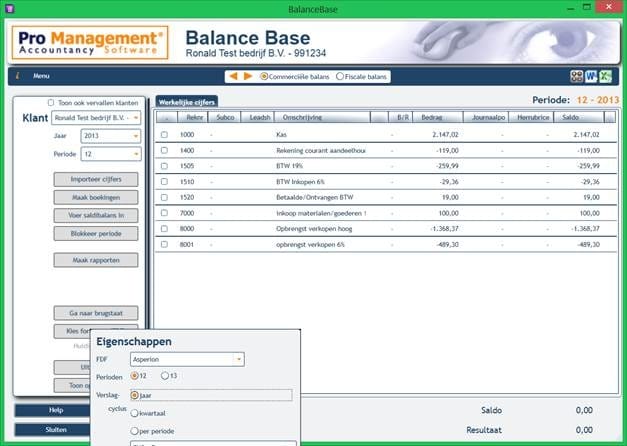Sort by Bedrag column header
This screenshot has height=446, width=627.
(438, 117)
